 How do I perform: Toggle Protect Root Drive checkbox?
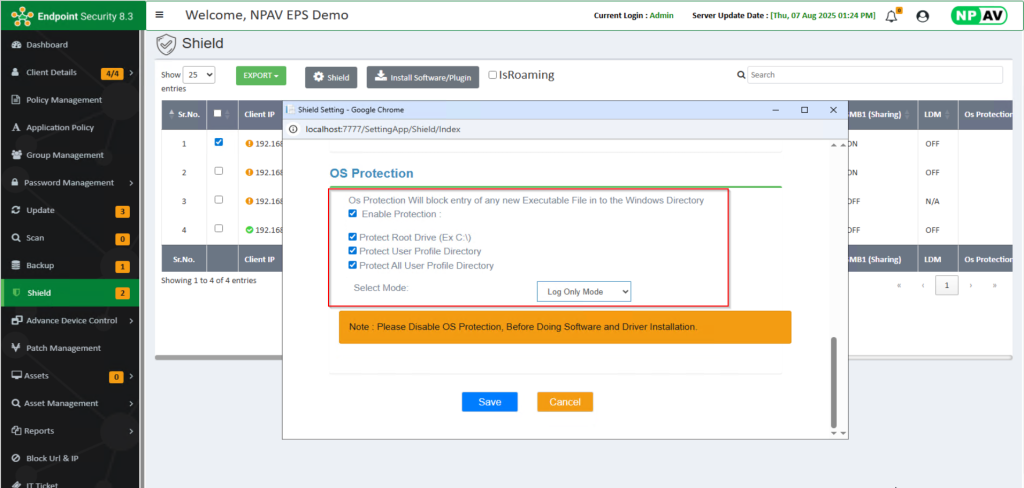click(352, 237)
